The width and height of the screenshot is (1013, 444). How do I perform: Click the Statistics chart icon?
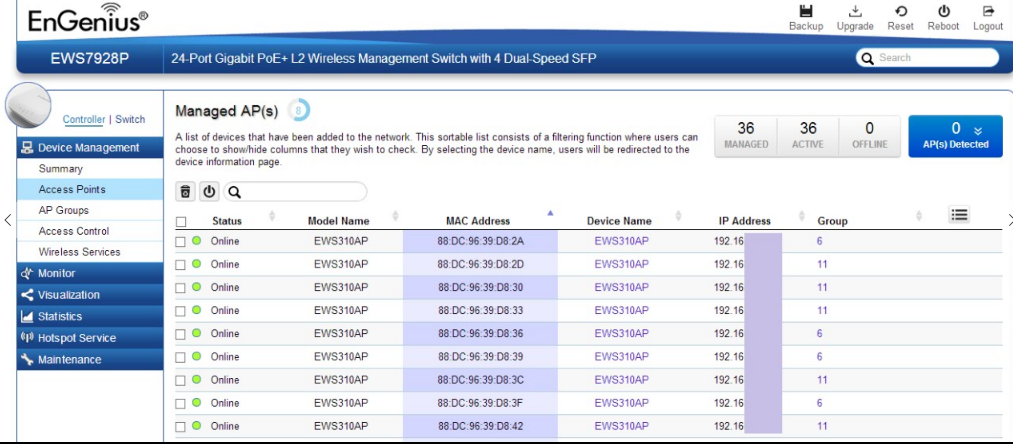(x=27, y=317)
